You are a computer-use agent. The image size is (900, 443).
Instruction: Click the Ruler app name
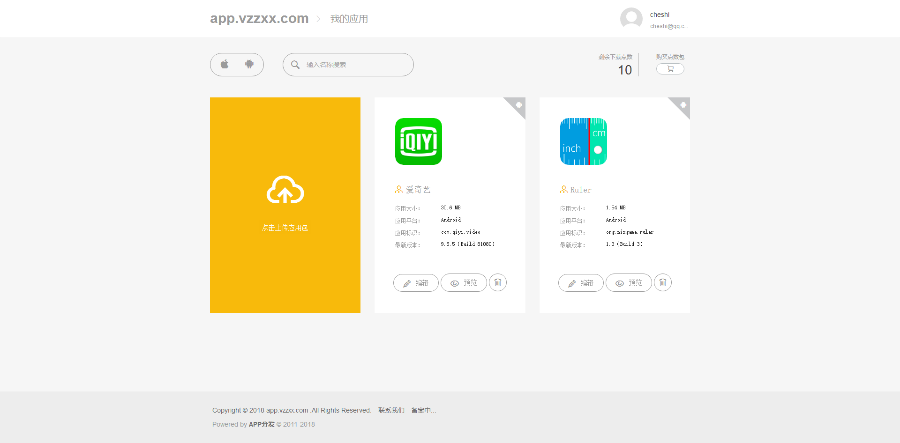580,189
